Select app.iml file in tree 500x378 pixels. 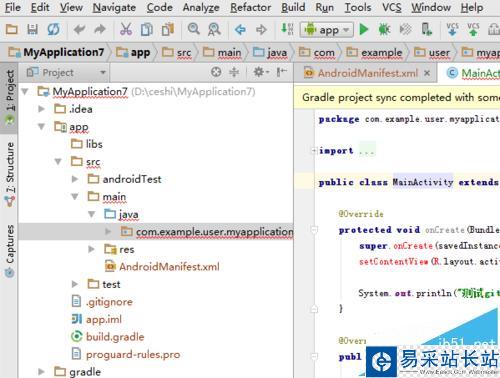click(97, 319)
